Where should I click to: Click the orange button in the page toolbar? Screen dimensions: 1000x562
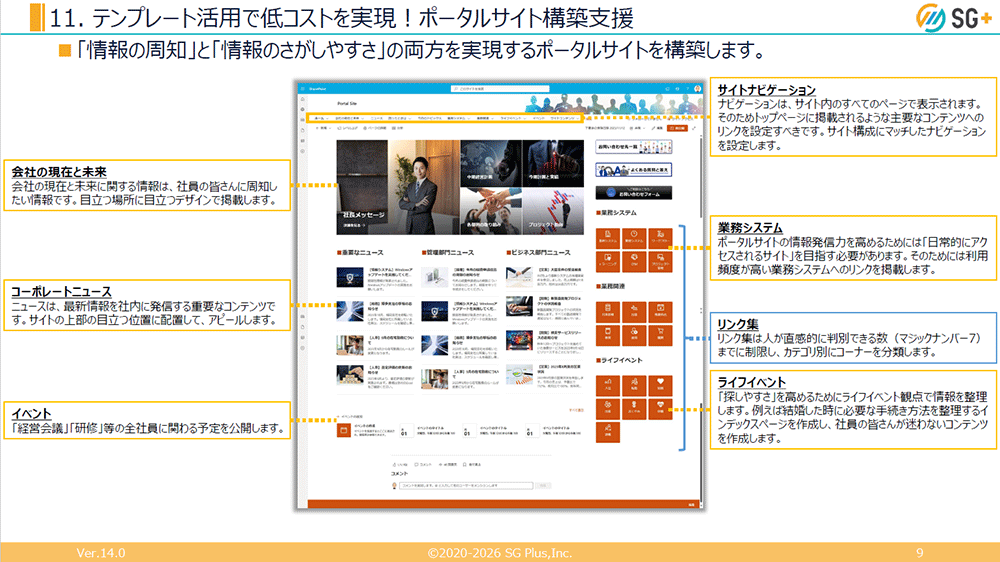coord(677,128)
